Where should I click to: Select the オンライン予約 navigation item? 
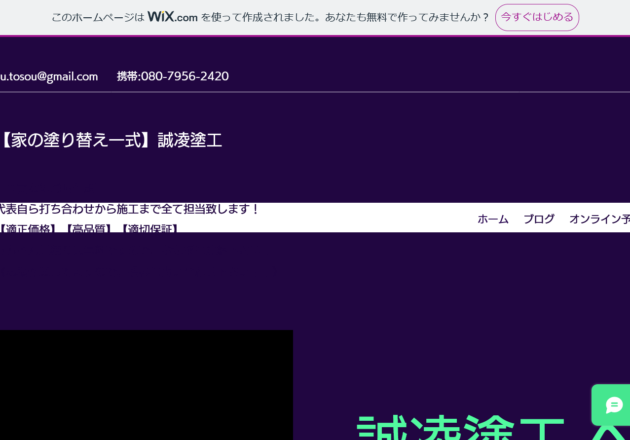point(599,219)
